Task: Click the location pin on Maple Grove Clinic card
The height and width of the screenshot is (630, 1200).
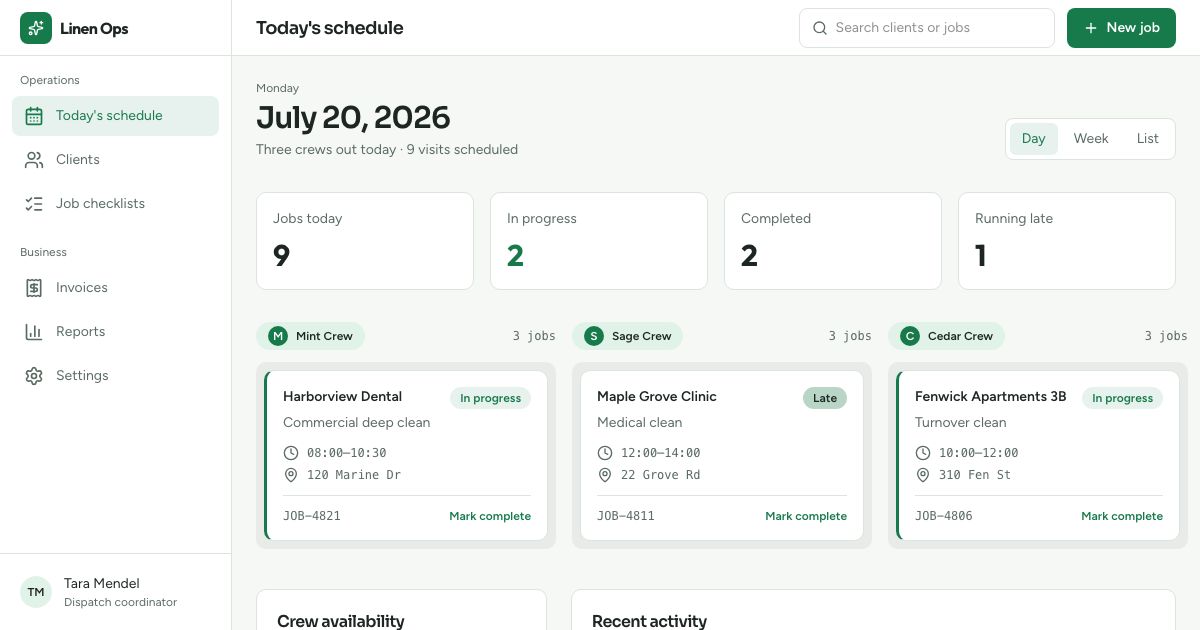Action: tap(605, 475)
